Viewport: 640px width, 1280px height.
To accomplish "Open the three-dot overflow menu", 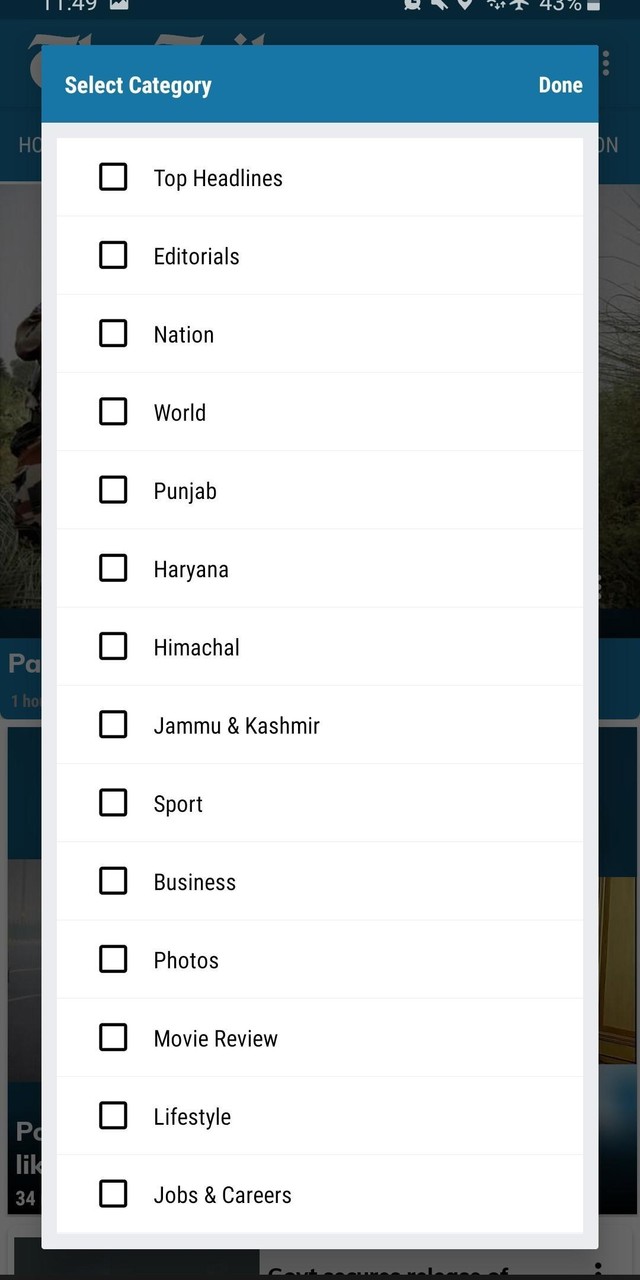I will click(606, 64).
